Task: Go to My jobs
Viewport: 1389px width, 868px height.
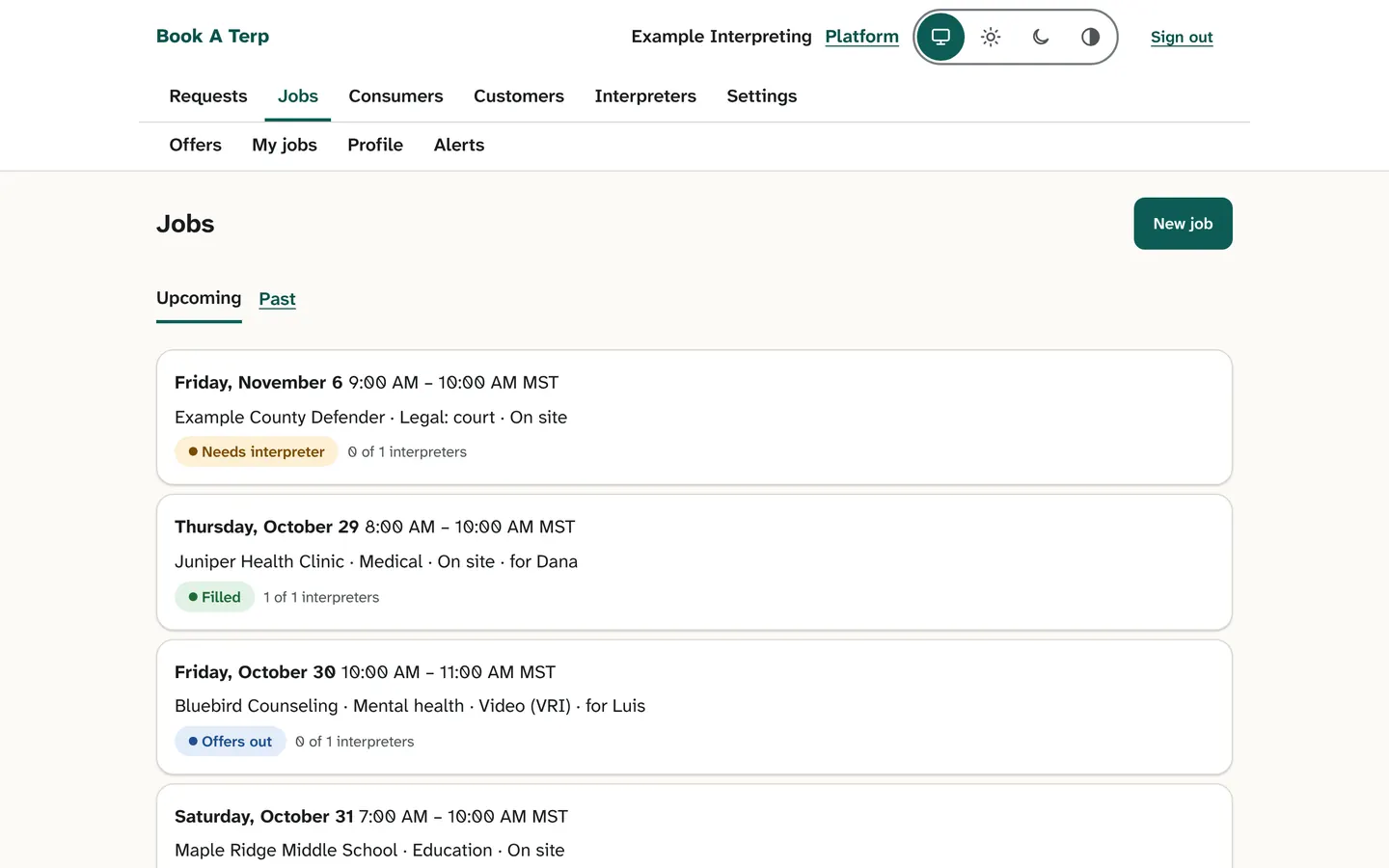Action: click(x=285, y=146)
